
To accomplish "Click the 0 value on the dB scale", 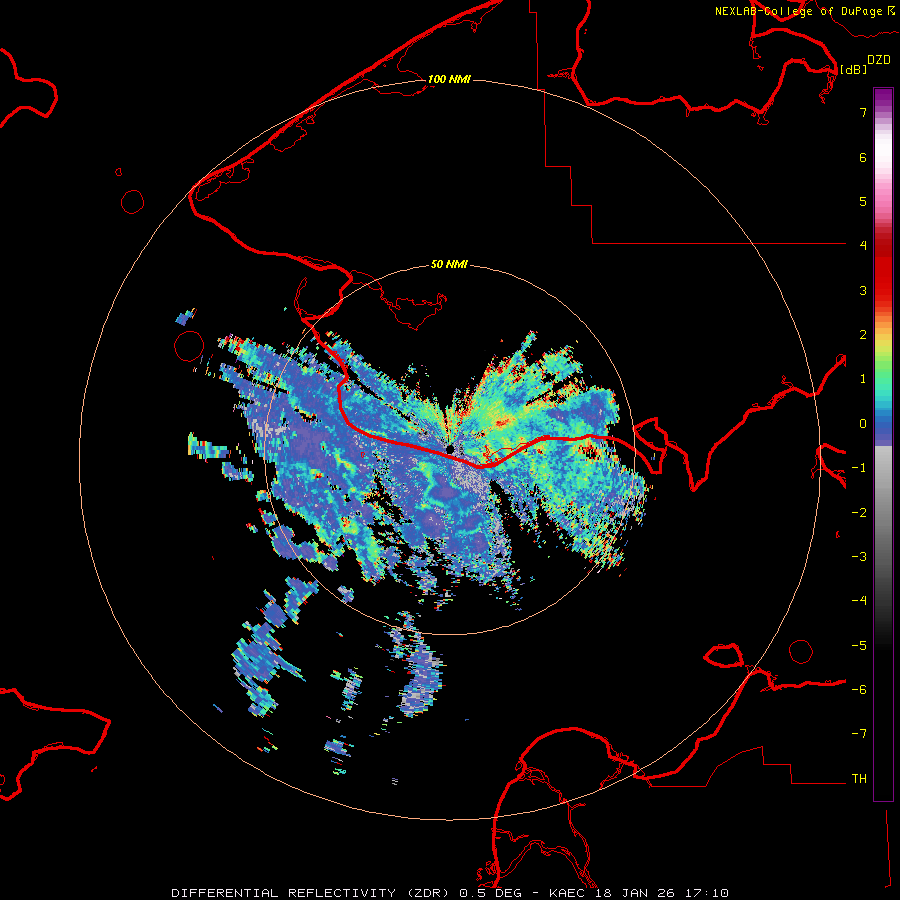I will pyautogui.click(x=863, y=424).
